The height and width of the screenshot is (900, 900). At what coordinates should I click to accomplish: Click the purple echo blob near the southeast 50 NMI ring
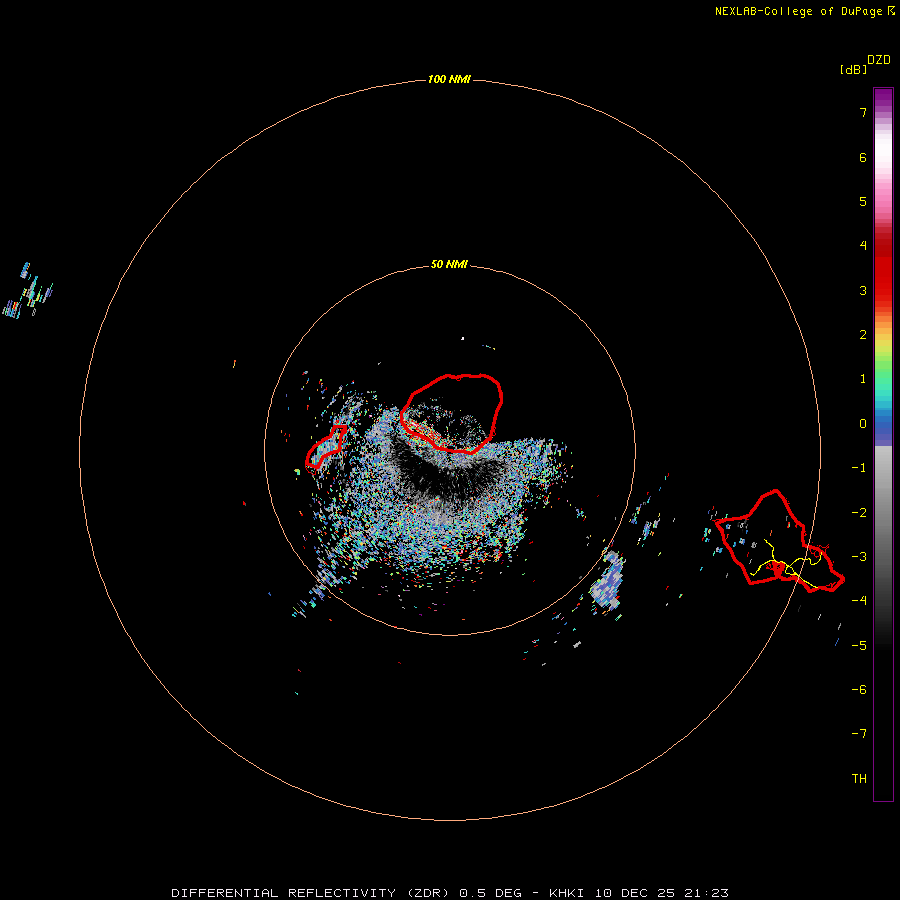[607, 581]
